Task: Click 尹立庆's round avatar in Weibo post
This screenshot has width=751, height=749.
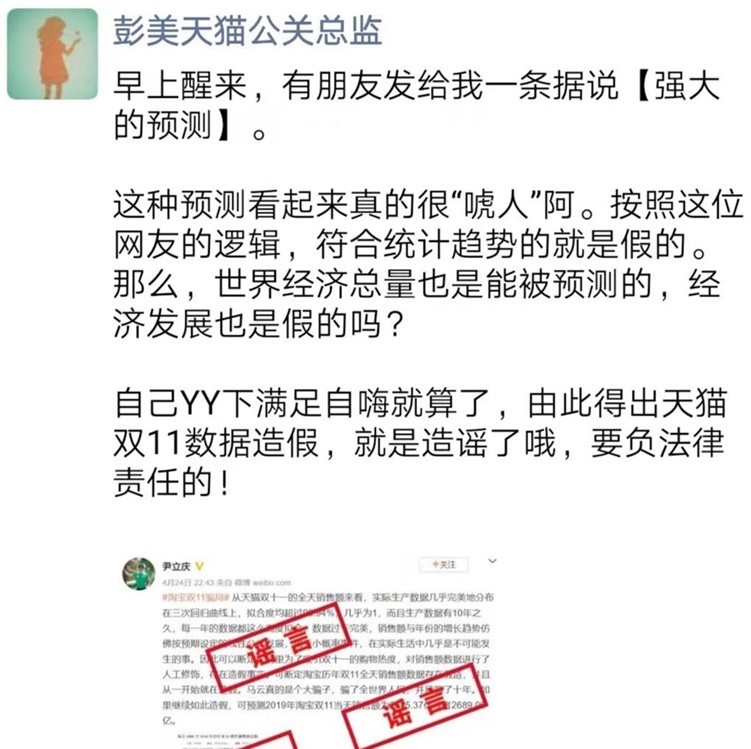Action: pyautogui.click(x=138, y=573)
